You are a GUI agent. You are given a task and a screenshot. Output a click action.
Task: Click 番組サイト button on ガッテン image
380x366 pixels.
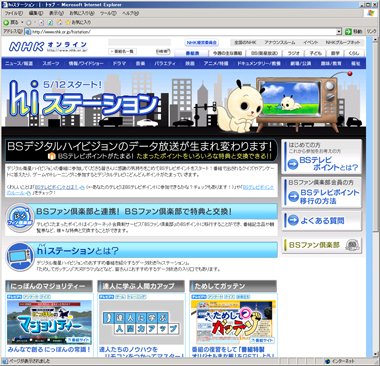pyautogui.click(x=262, y=340)
